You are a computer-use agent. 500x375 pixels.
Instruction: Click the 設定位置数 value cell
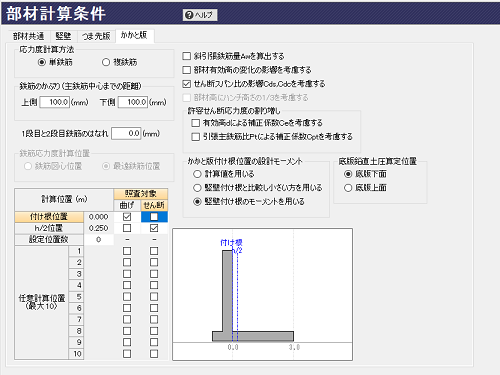[x=99, y=240]
